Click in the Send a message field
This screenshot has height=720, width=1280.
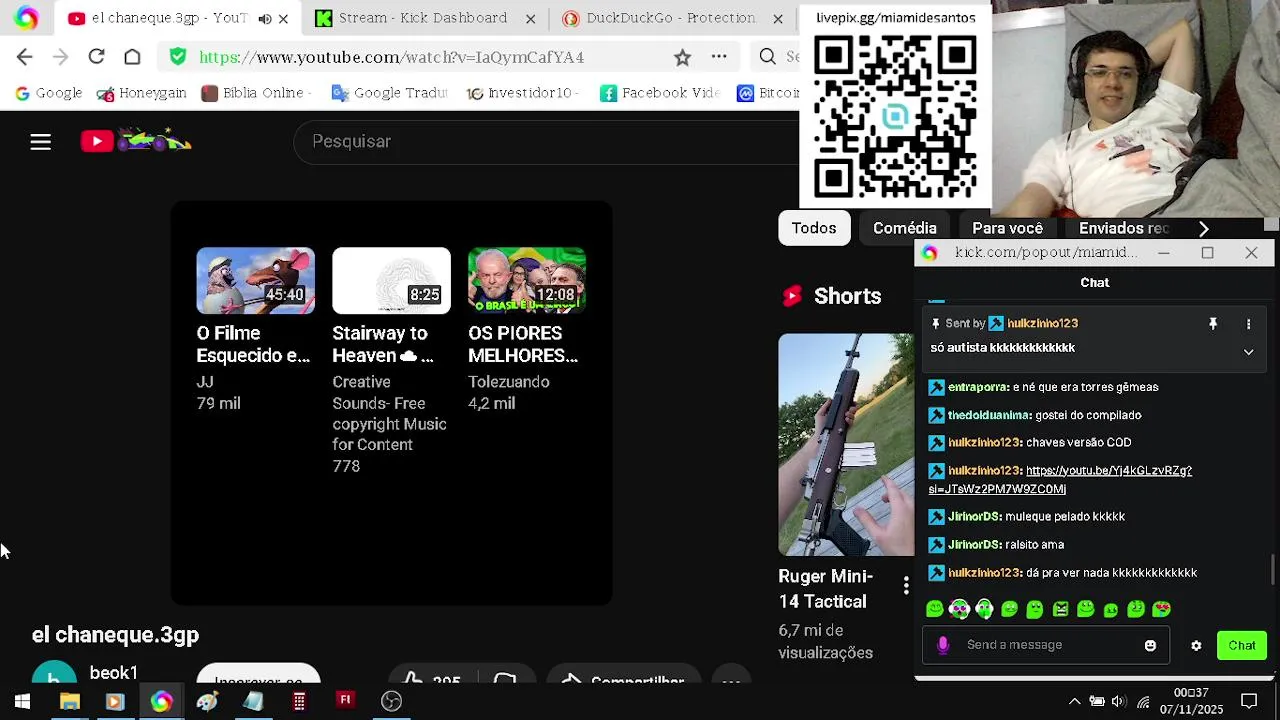click(x=1045, y=646)
